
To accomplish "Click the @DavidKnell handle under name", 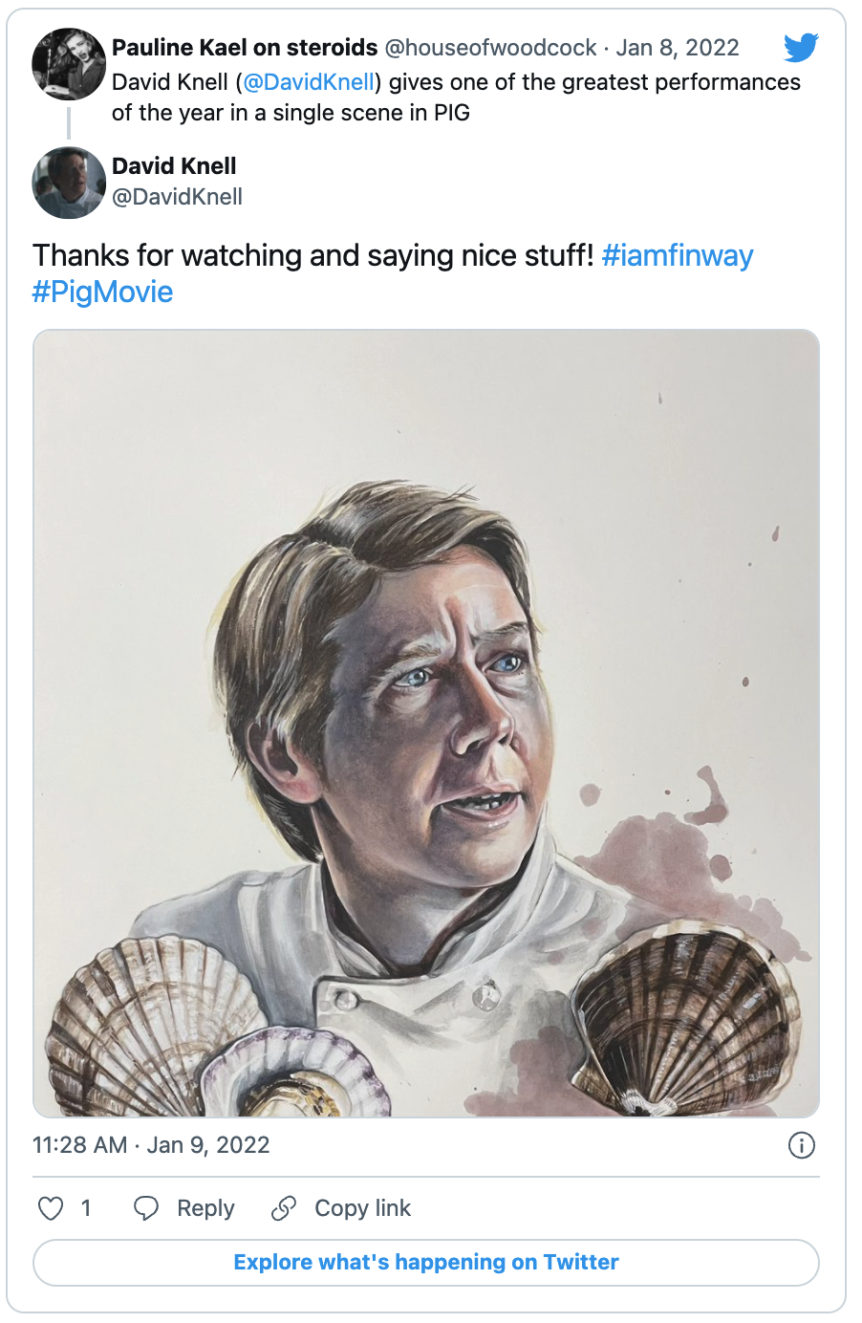I will click(177, 196).
